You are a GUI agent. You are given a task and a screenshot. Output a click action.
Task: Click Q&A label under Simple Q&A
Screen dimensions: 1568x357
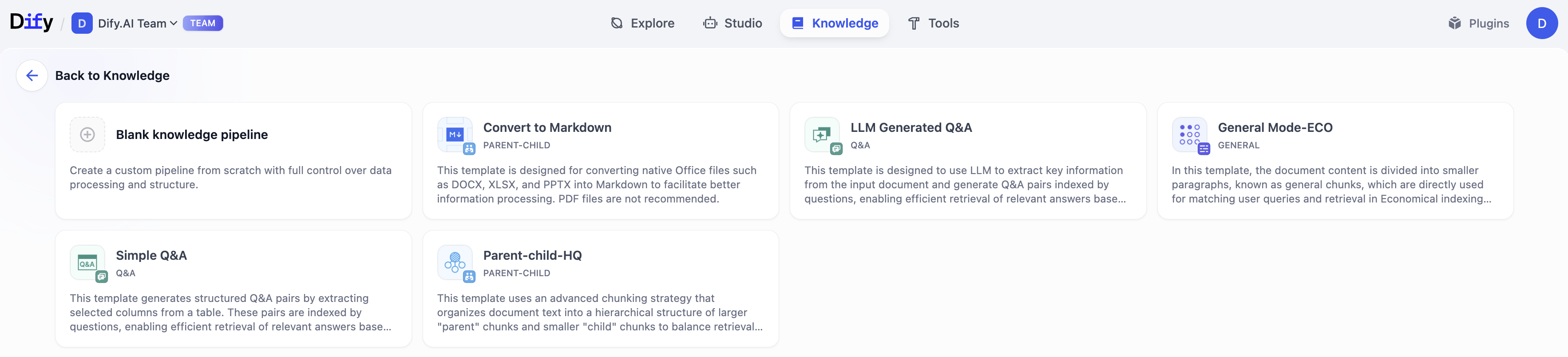(x=125, y=274)
